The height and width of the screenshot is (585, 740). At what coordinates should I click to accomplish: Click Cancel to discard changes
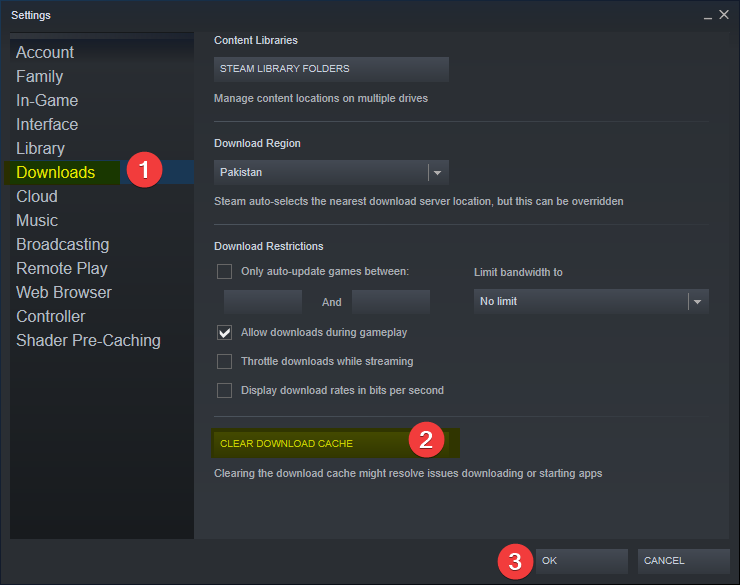click(x=683, y=561)
